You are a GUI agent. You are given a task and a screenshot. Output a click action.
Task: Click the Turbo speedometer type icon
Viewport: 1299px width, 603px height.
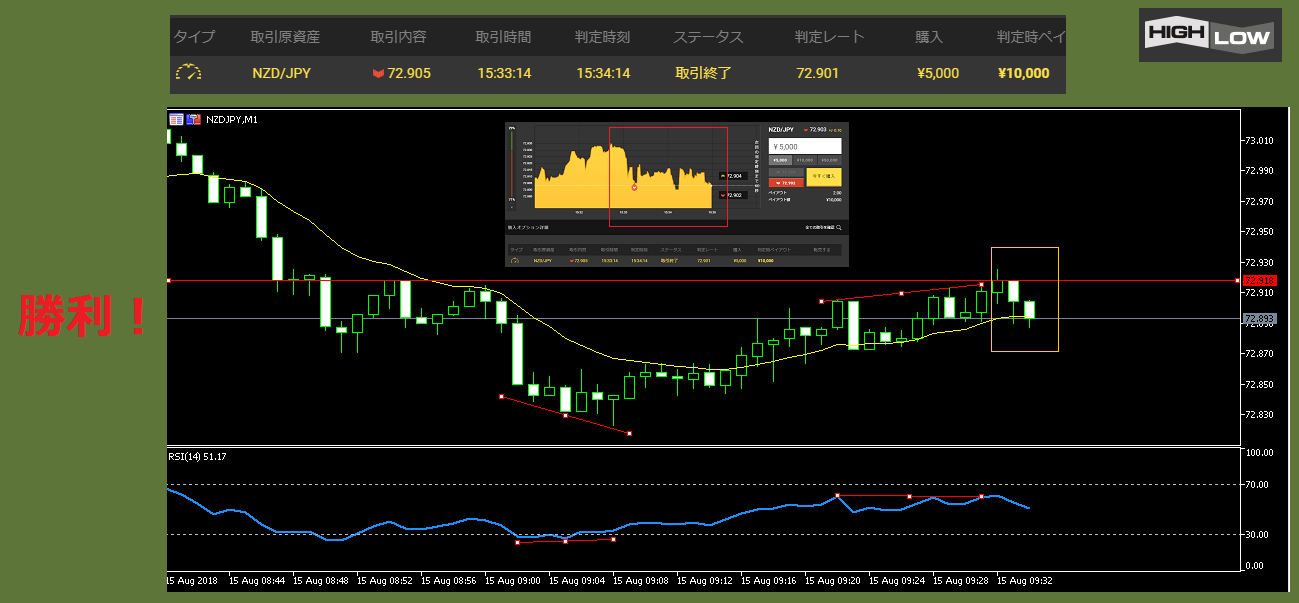point(188,73)
